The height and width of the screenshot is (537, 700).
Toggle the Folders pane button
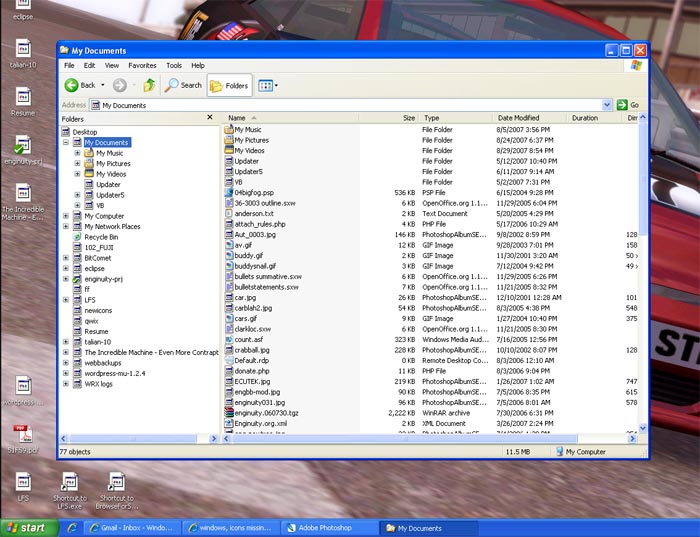[229, 86]
